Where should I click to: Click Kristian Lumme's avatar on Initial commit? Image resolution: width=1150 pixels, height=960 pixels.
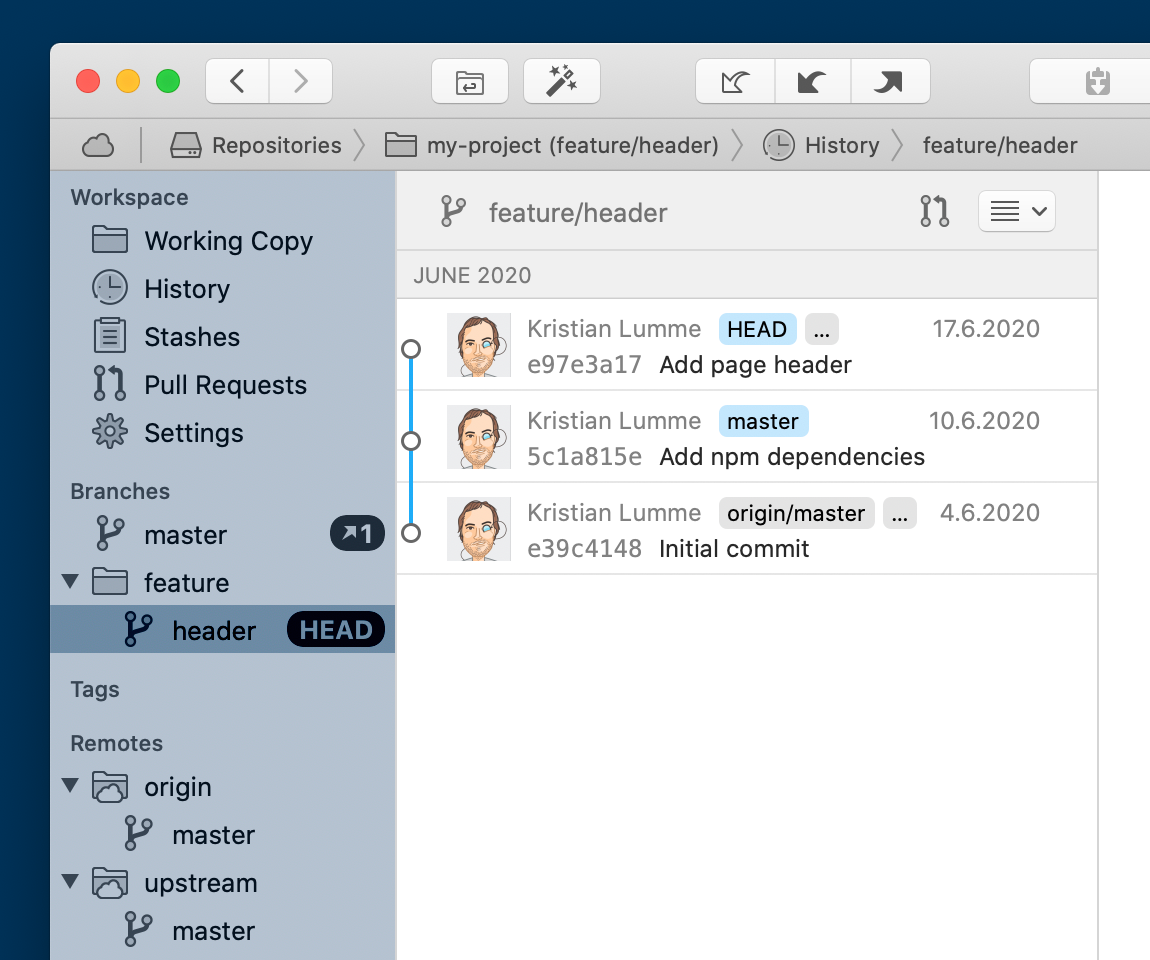click(479, 529)
